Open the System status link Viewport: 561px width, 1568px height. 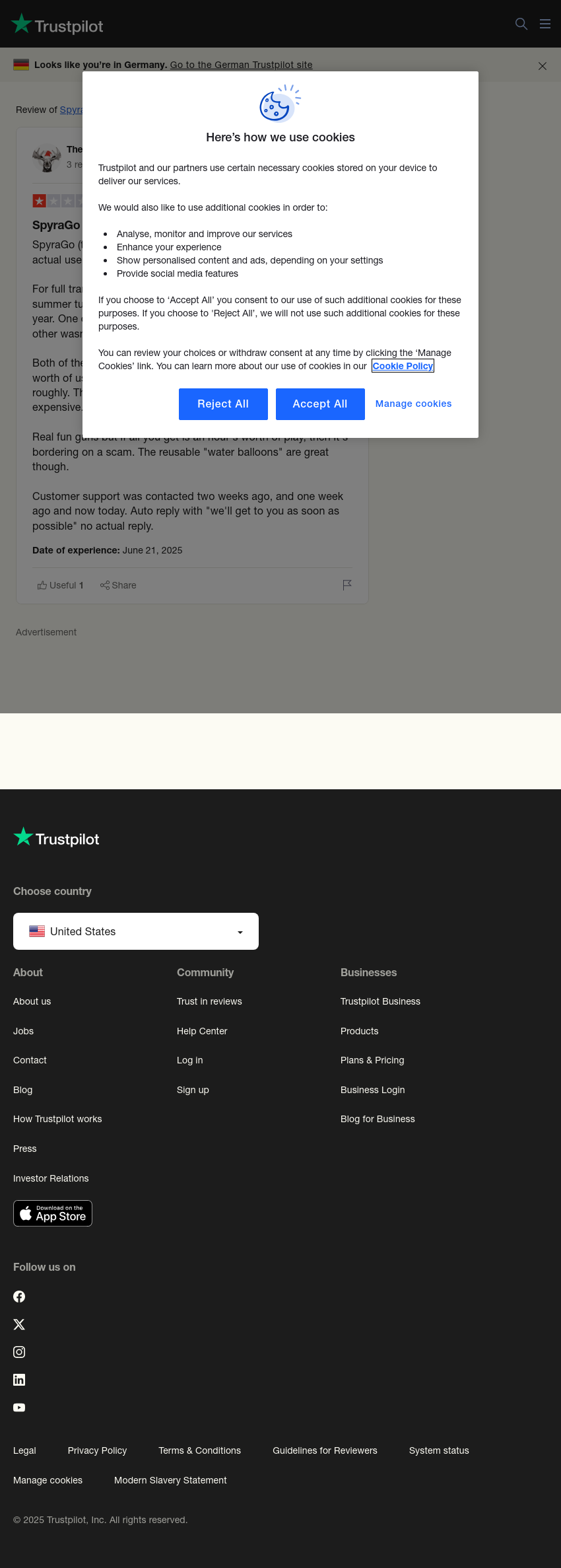(439, 1450)
